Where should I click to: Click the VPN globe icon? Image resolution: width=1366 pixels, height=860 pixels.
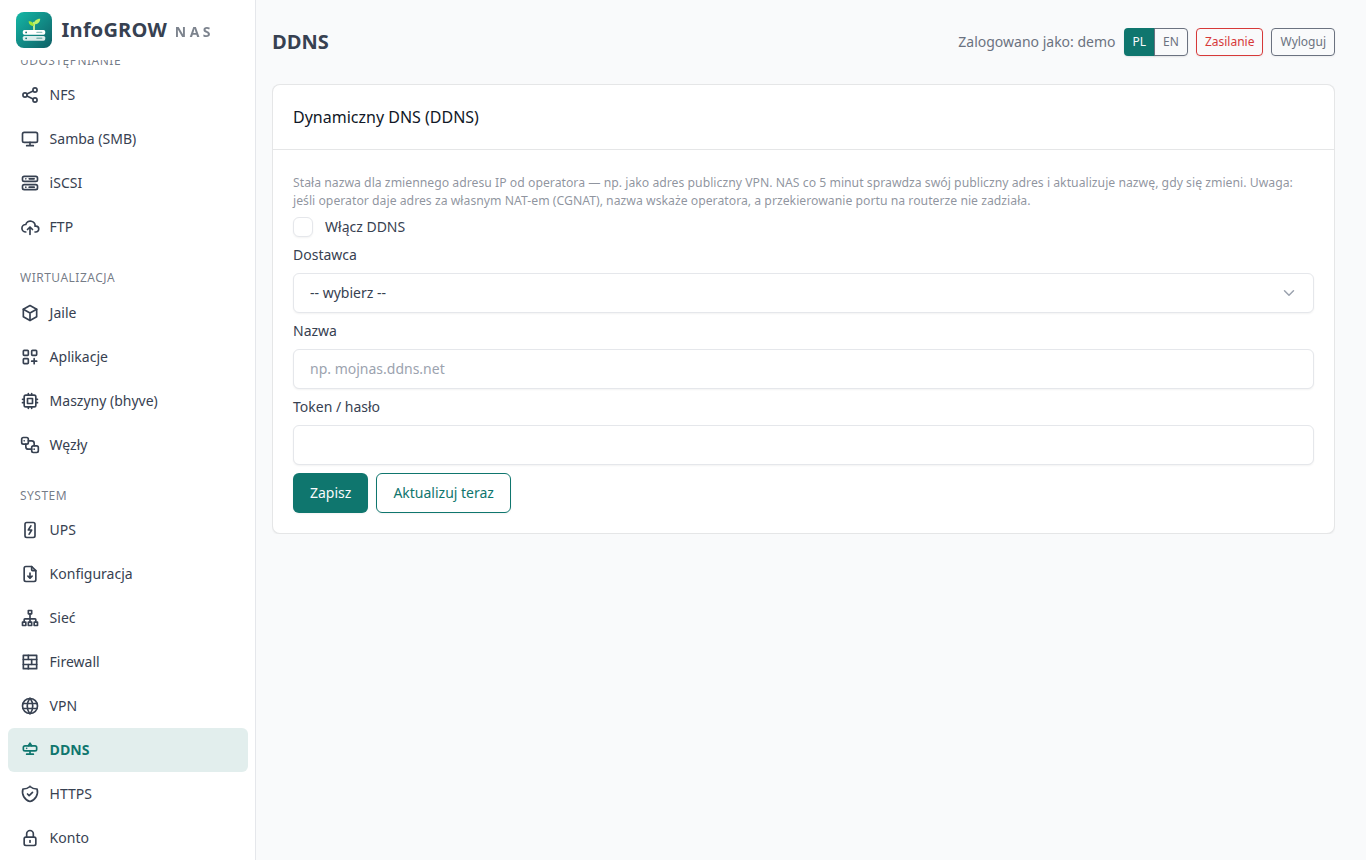pos(30,706)
